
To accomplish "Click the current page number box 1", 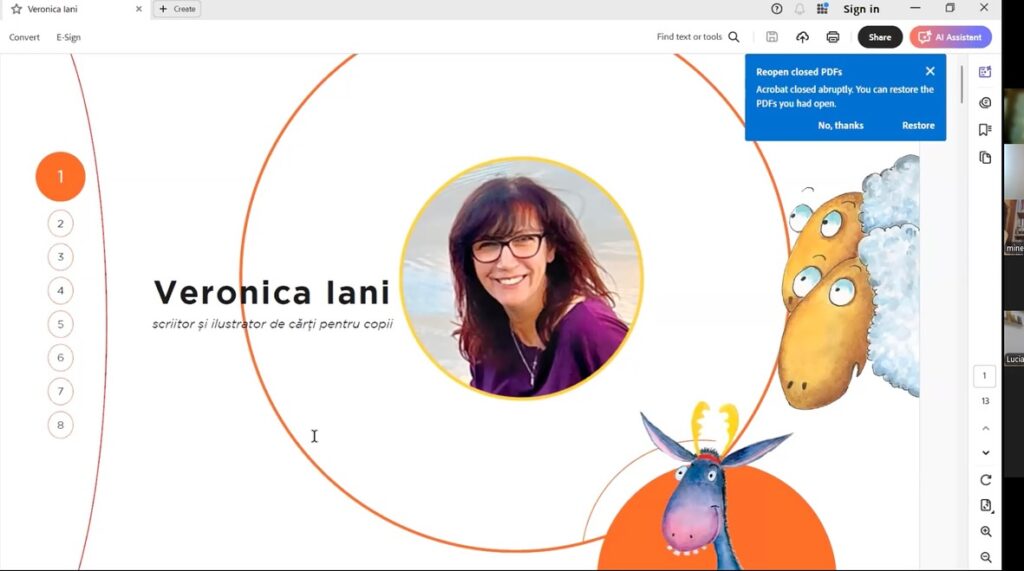I will (x=985, y=376).
